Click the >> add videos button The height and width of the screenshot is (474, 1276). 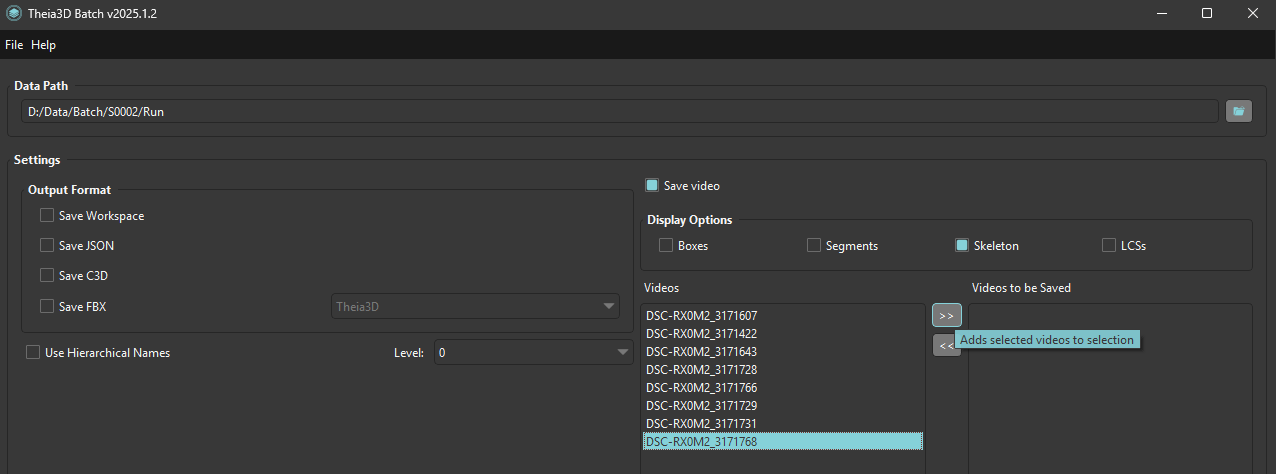coord(946,315)
